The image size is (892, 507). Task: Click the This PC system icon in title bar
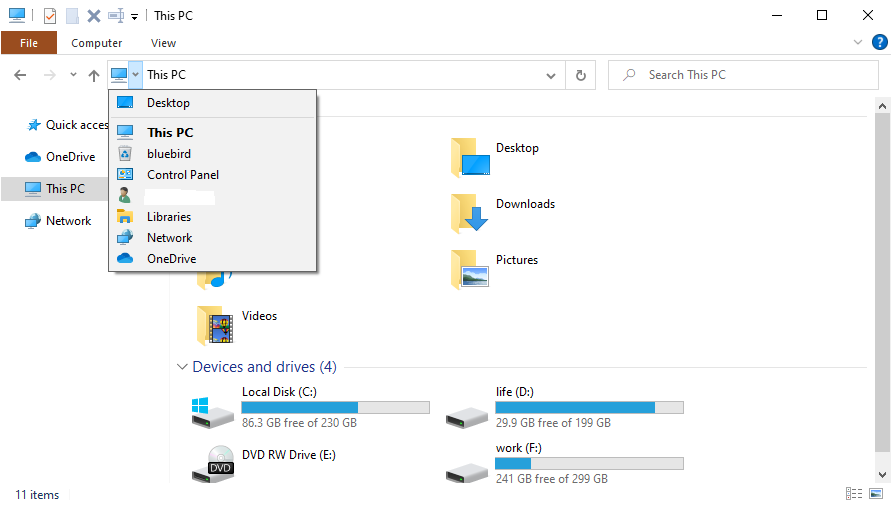coord(16,15)
